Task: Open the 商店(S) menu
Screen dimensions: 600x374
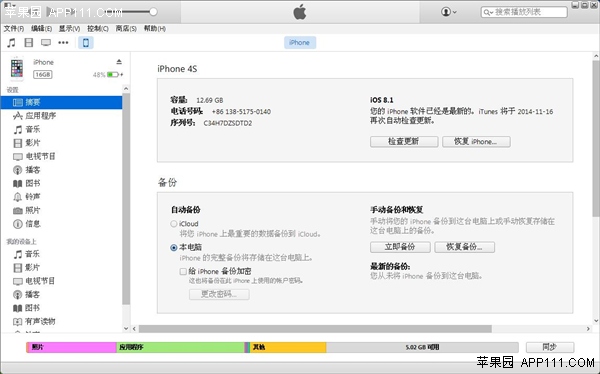Action: click(x=126, y=29)
